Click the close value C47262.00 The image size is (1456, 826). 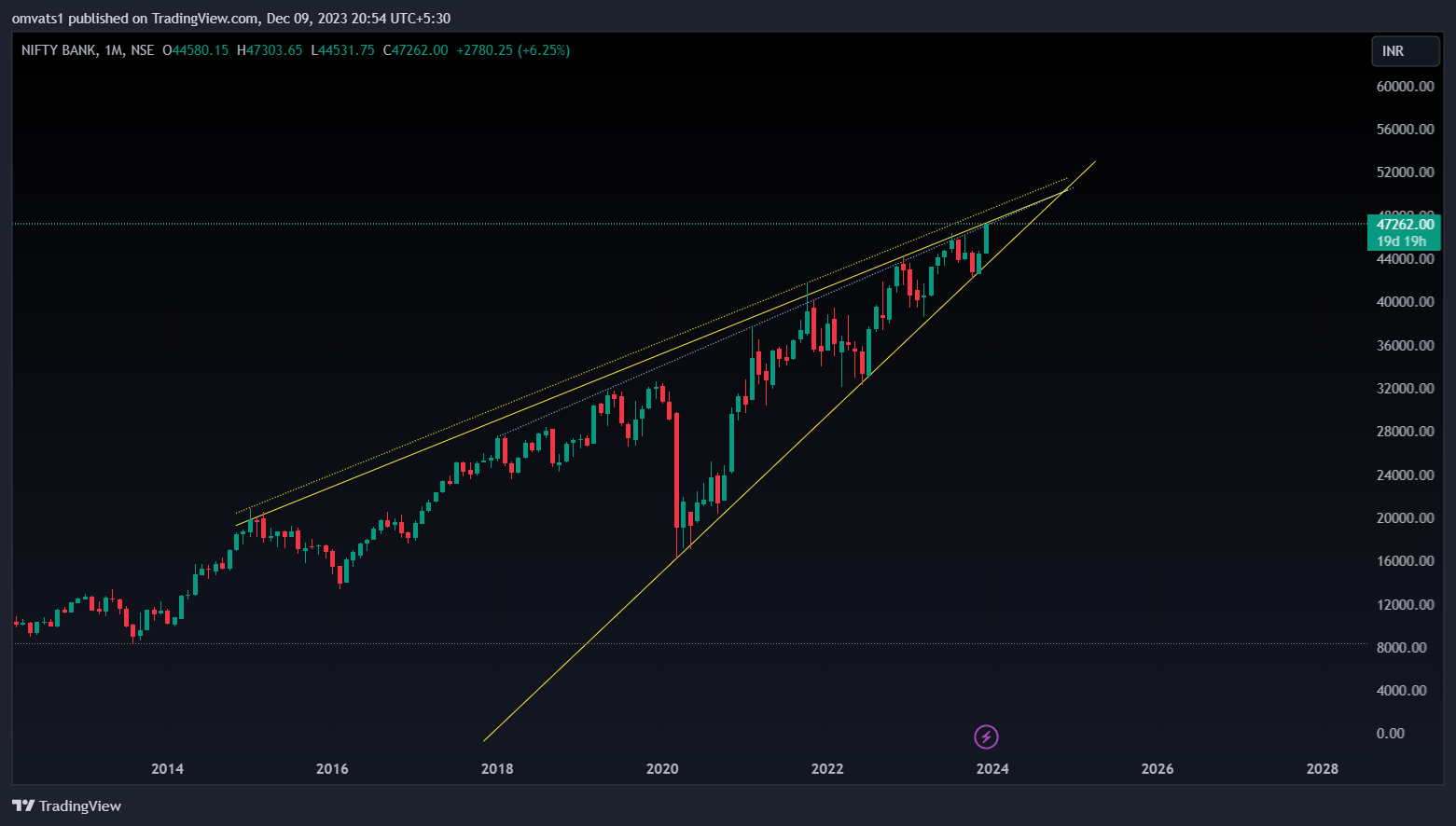[416, 50]
